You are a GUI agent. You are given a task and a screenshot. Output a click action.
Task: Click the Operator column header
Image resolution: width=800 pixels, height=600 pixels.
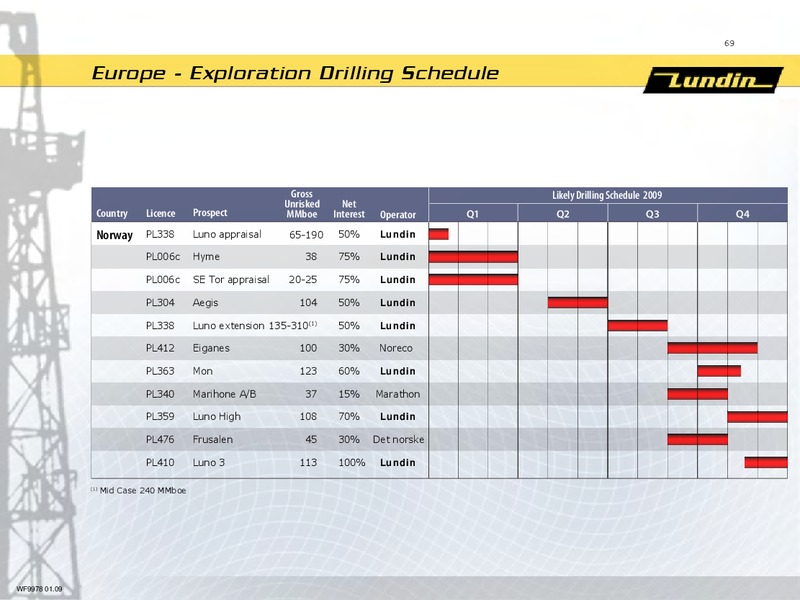click(398, 215)
